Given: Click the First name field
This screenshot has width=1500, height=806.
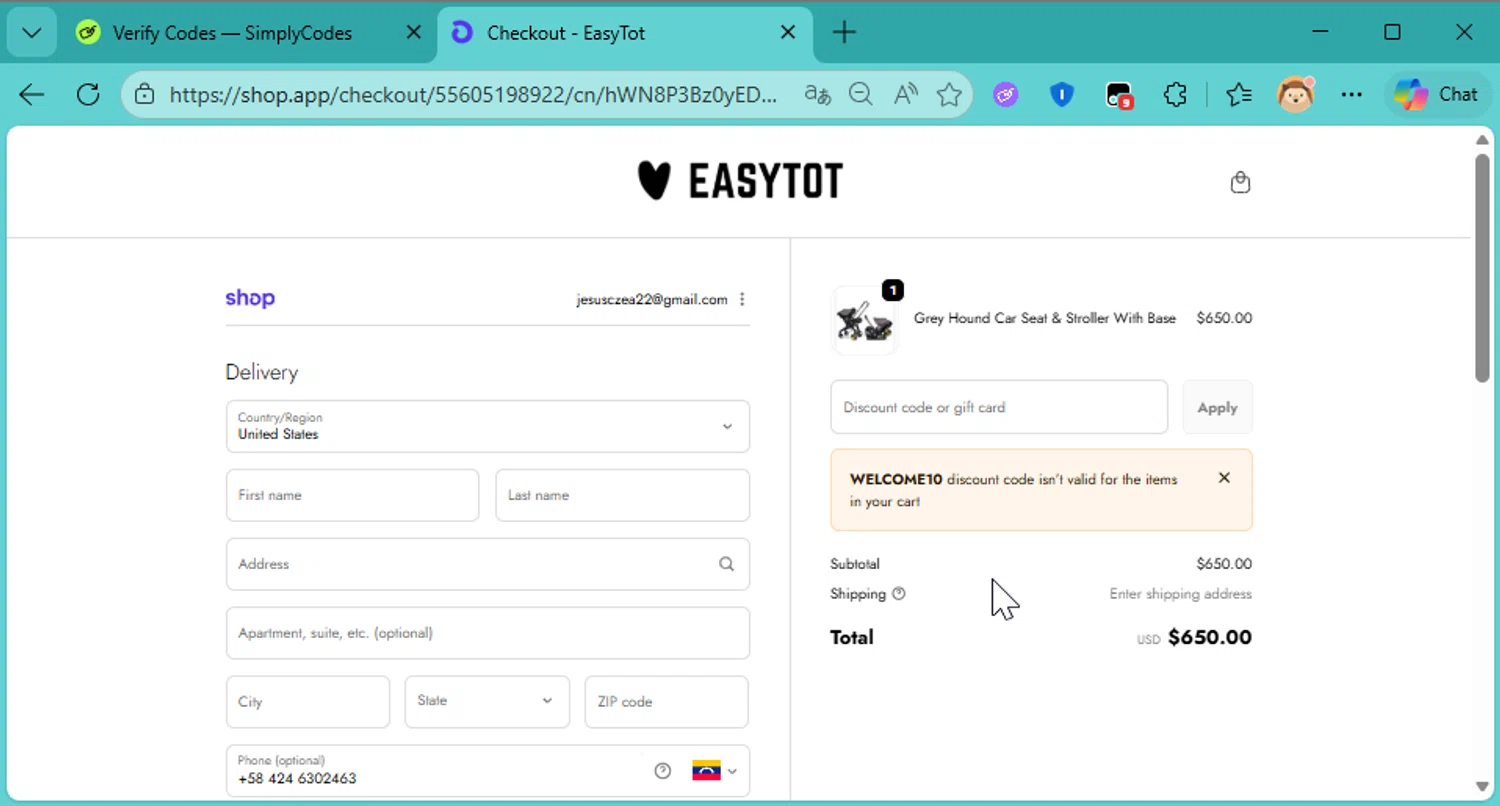Looking at the screenshot, I should click(352, 495).
